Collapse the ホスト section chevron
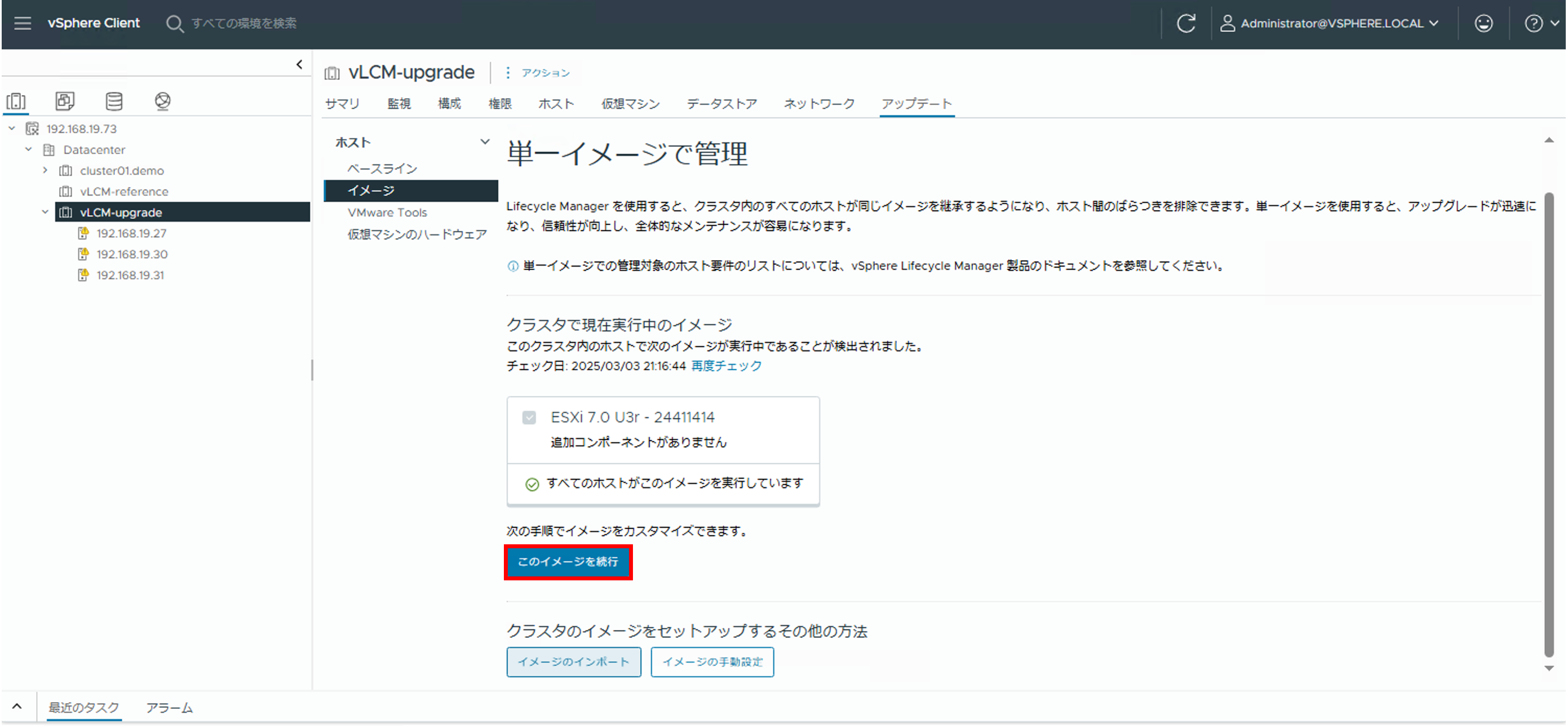Image resolution: width=1568 pixels, height=728 pixels. (x=485, y=142)
